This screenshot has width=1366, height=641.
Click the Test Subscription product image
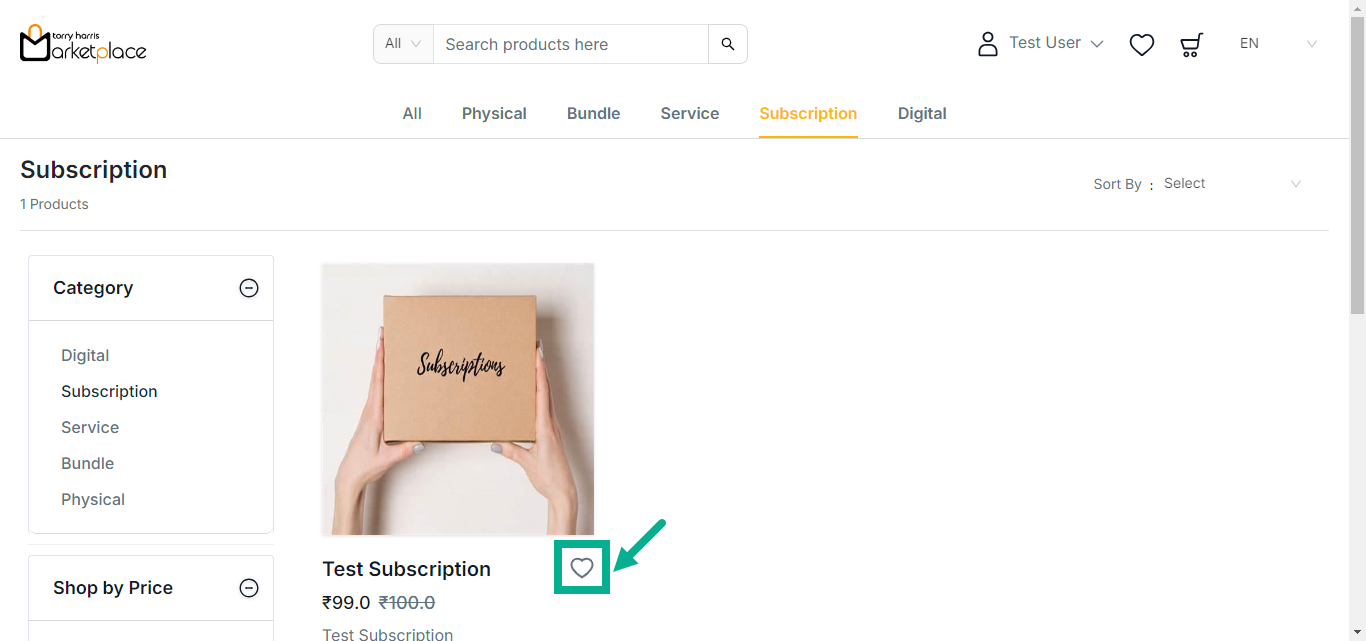(x=458, y=399)
